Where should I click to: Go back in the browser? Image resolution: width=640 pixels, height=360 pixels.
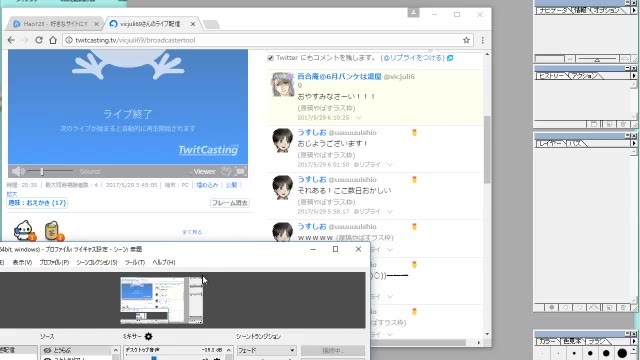(x=11, y=40)
